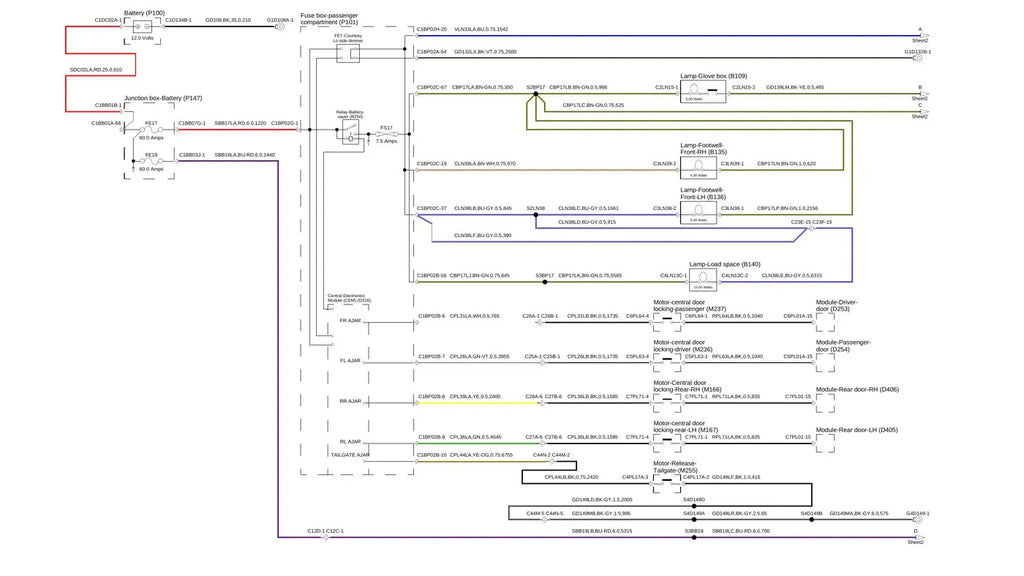The width and height of the screenshot is (1024, 576).
Task: Click the FS17 7.5 Amps fuse symbol
Action: pos(387,134)
